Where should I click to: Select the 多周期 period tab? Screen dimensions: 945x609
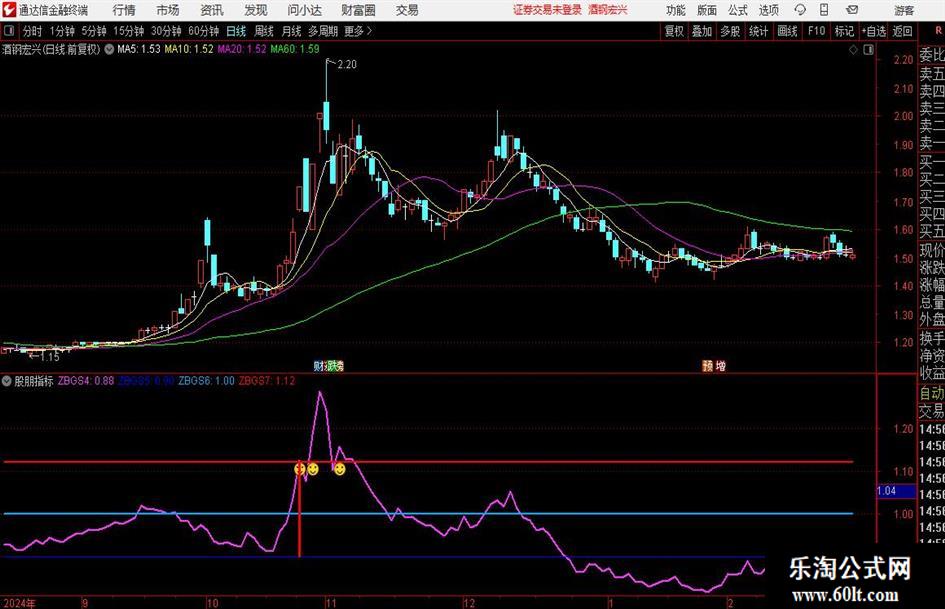coord(323,31)
